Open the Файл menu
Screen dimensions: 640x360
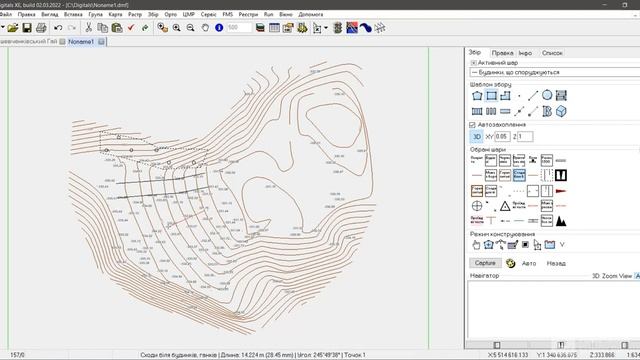tap(6, 14)
